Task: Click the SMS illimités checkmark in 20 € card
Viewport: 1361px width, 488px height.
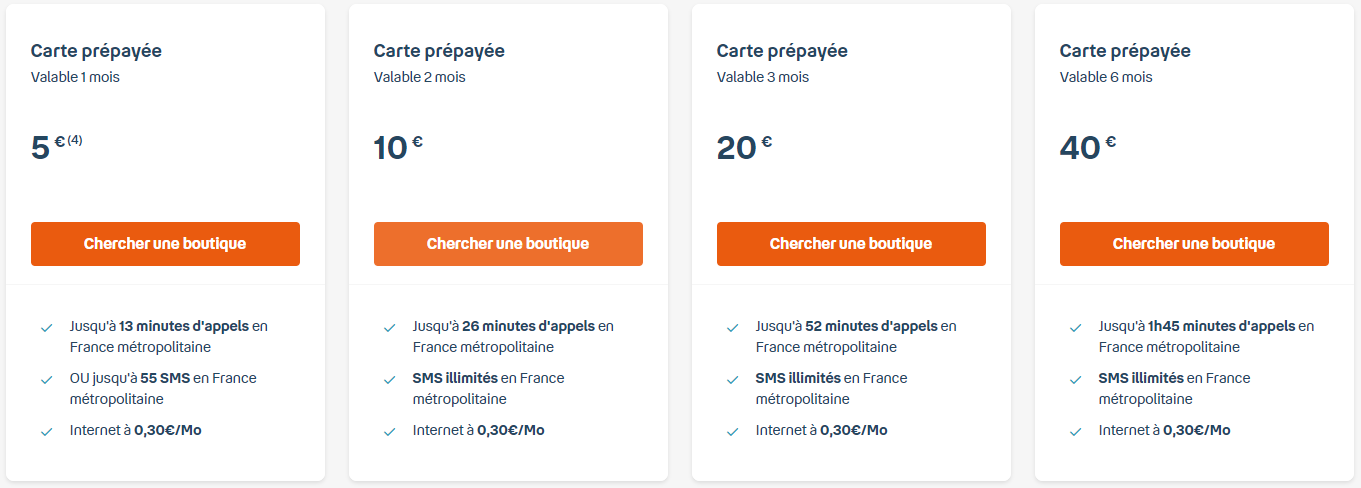Action: [x=732, y=379]
